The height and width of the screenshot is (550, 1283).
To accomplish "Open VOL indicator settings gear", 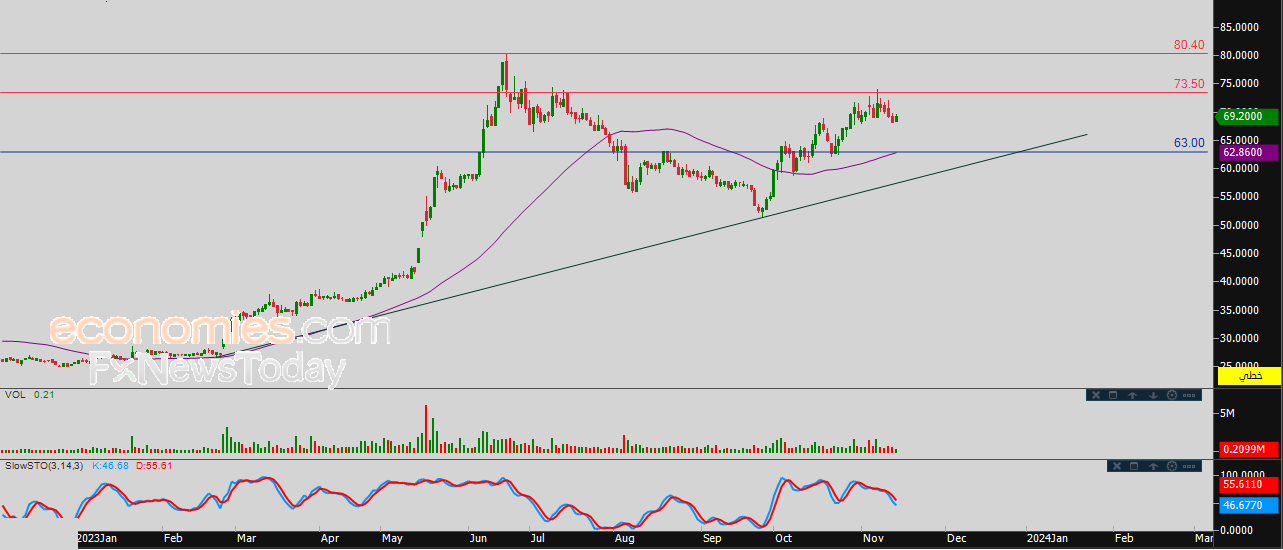I will click(1172, 395).
